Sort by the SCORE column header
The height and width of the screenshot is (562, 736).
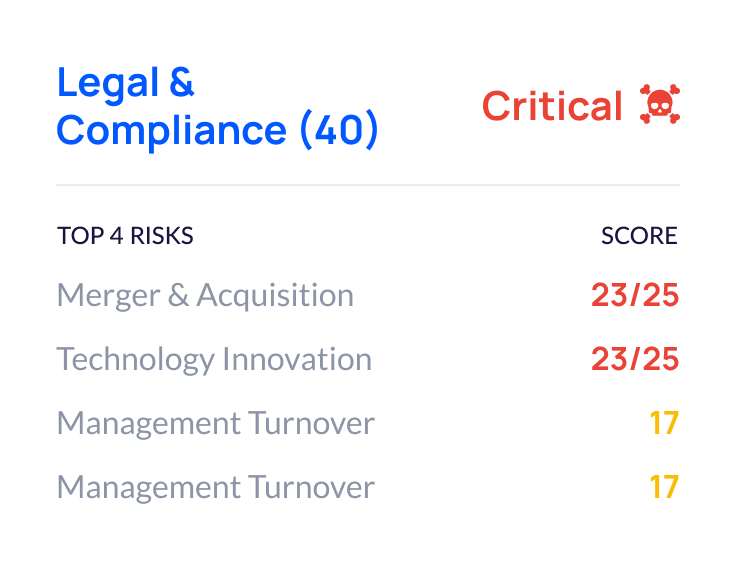click(639, 236)
